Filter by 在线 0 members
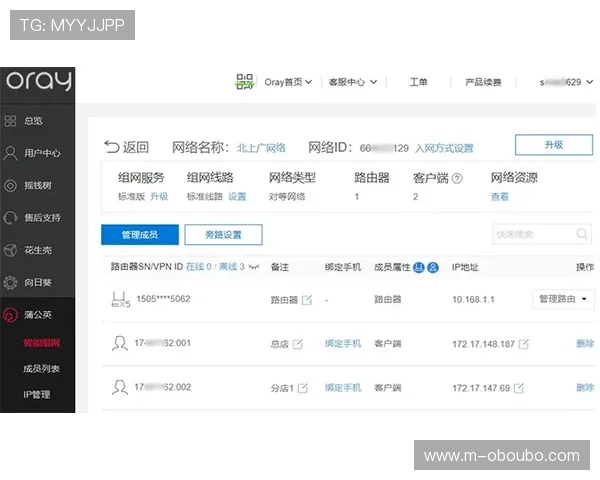Viewport: 600px width, 480px height. [x=199, y=266]
